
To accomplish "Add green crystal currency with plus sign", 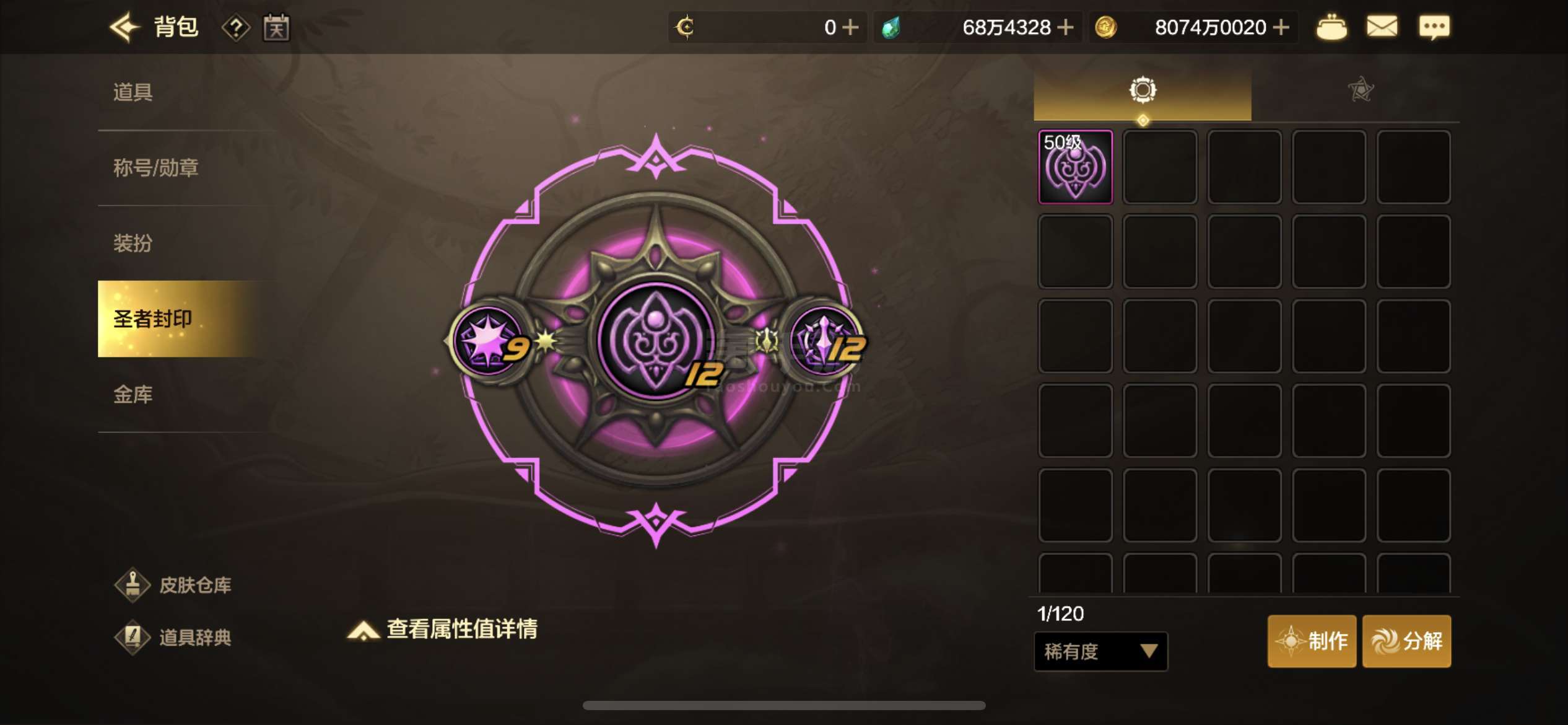I will click(1065, 27).
